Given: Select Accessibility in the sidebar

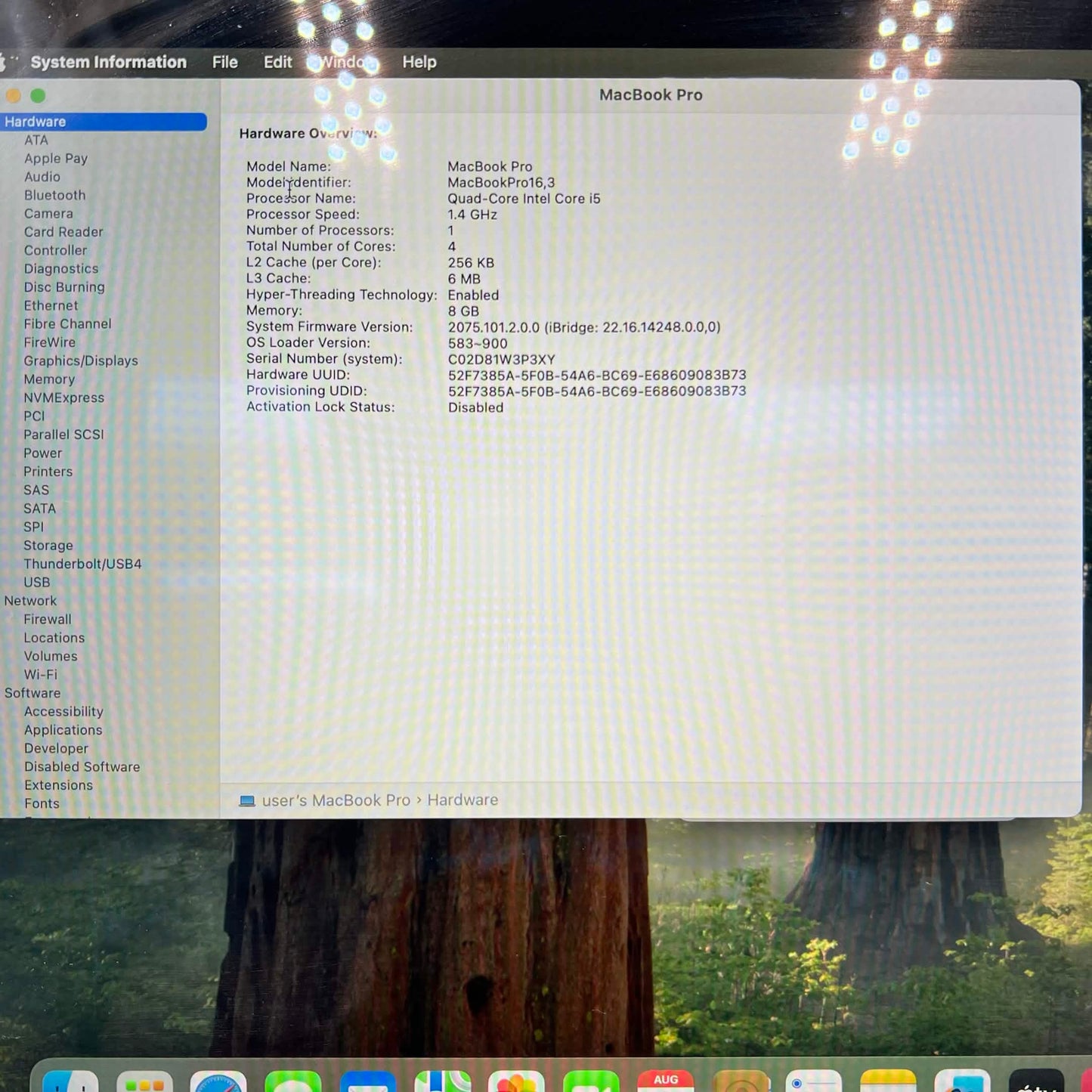Looking at the screenshot, I should pyautogui.click(x=63, y=712).
